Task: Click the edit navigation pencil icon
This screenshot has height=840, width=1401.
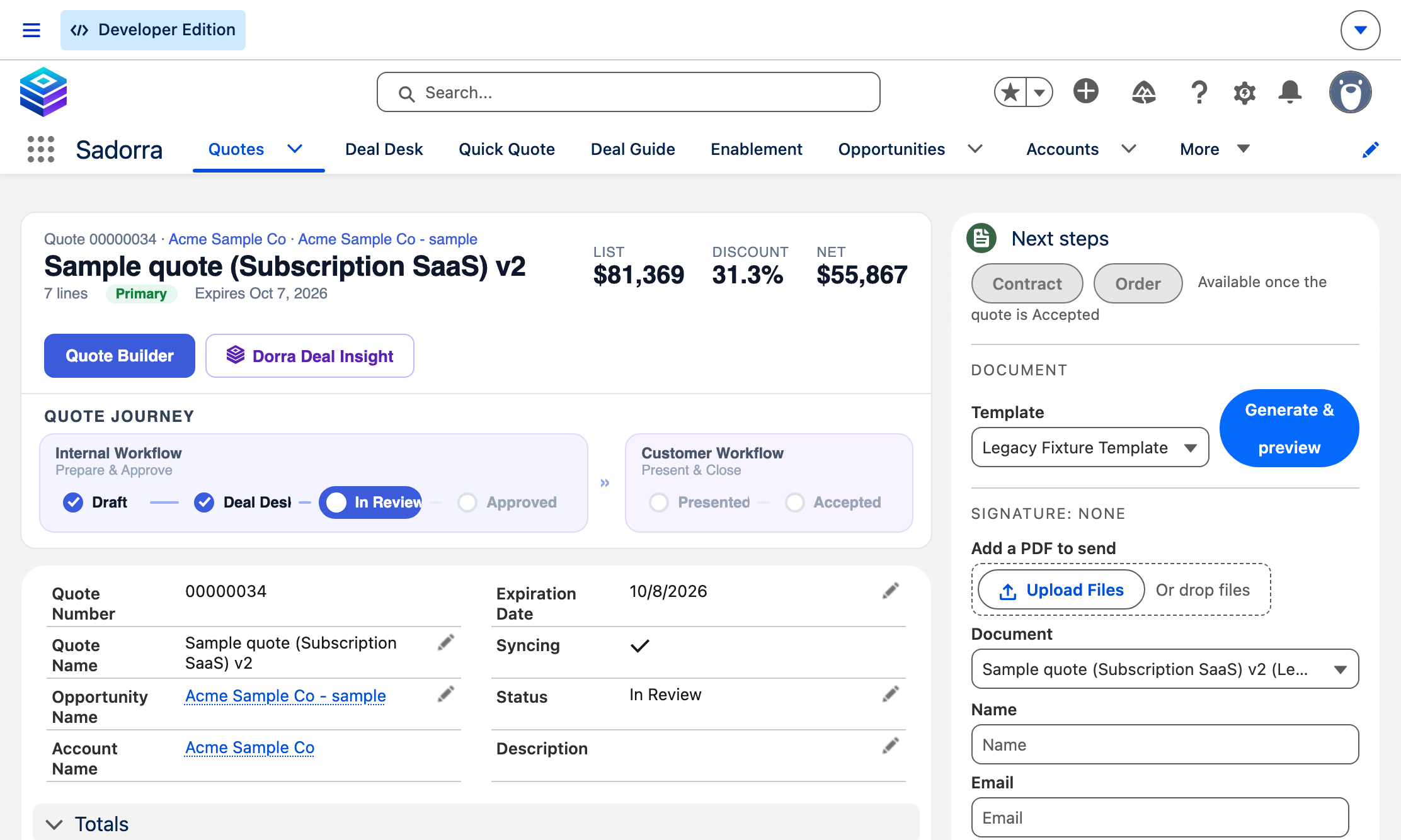Action: tap(1371, 150)
